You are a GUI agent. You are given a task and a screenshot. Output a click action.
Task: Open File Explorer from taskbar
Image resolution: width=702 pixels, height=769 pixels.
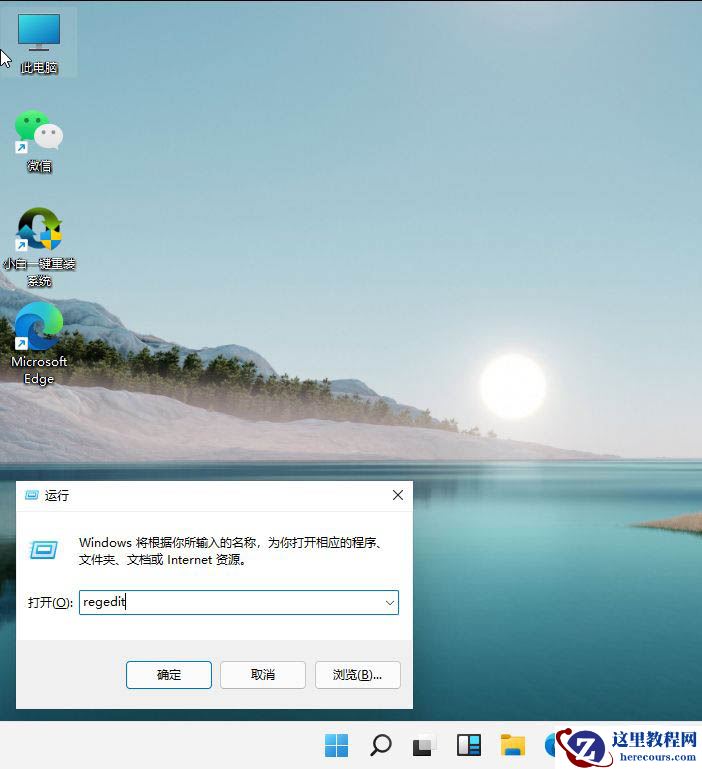pyautogui.click(x=513, y=745)
